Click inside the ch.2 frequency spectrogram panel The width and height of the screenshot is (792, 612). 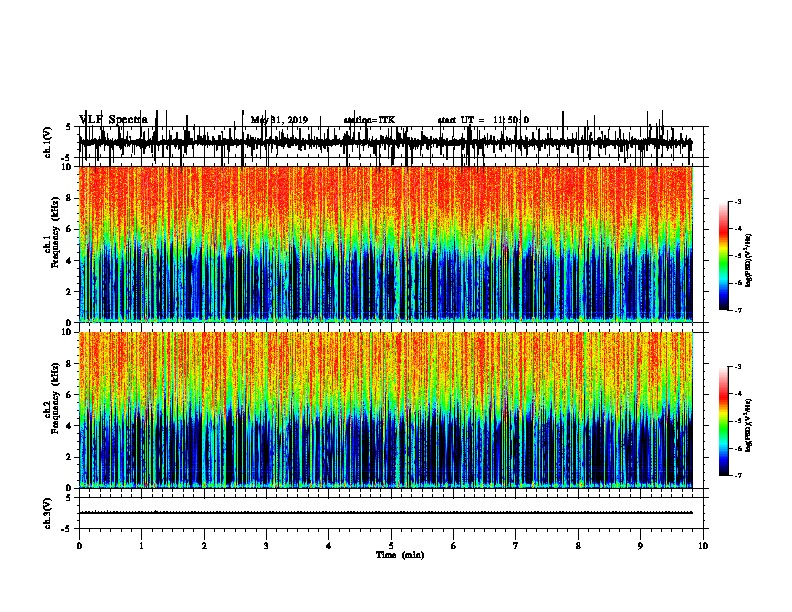coord(385,410)
